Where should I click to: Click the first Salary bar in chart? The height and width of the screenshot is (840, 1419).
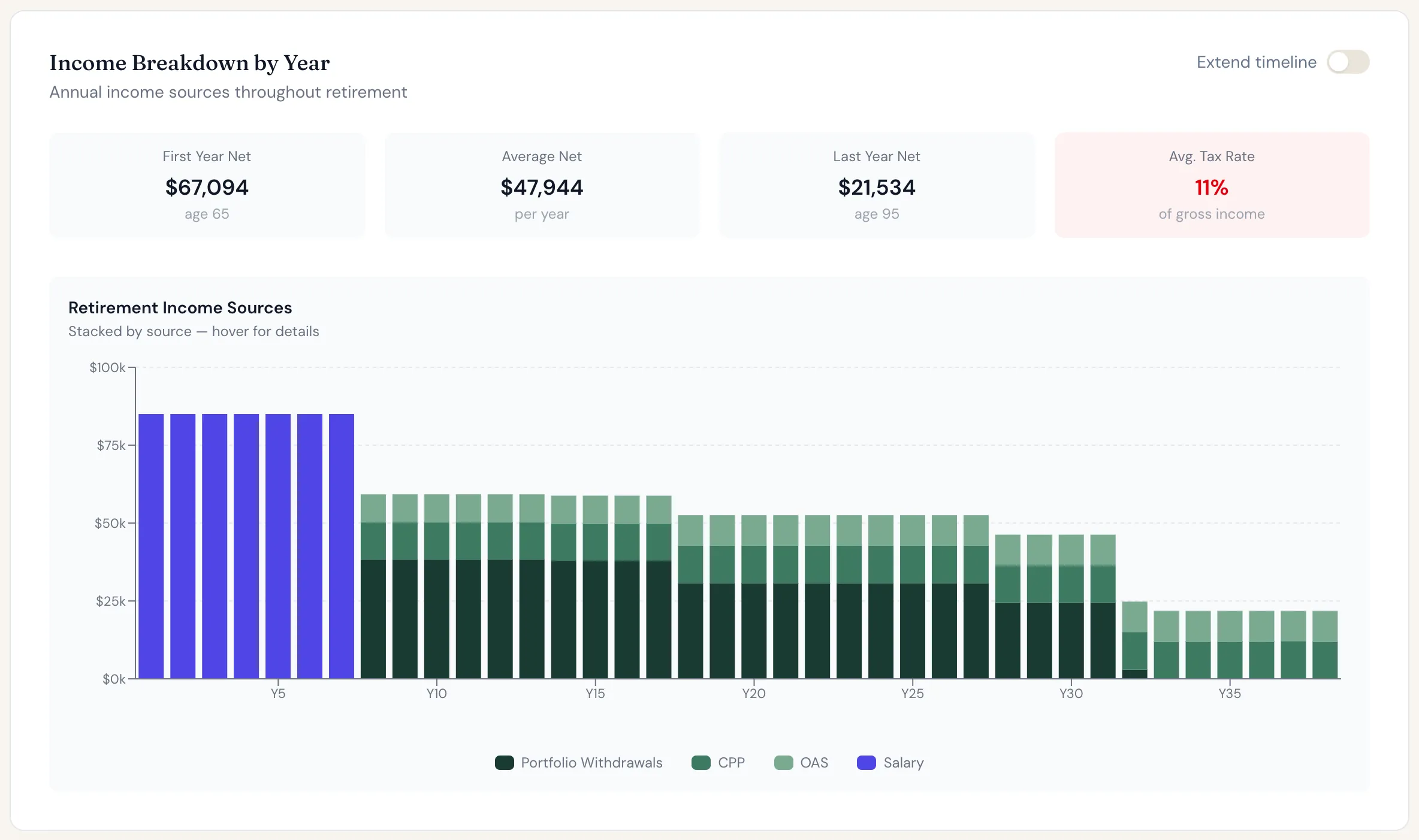click(151, 546)
